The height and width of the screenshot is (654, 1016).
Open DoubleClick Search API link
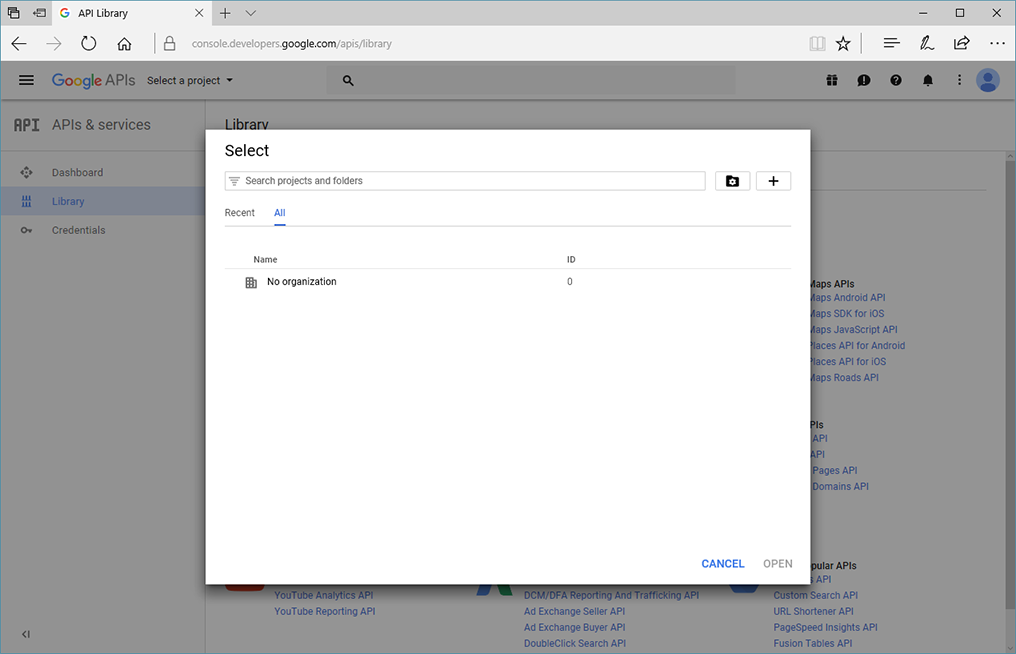[x=575, y=643]
